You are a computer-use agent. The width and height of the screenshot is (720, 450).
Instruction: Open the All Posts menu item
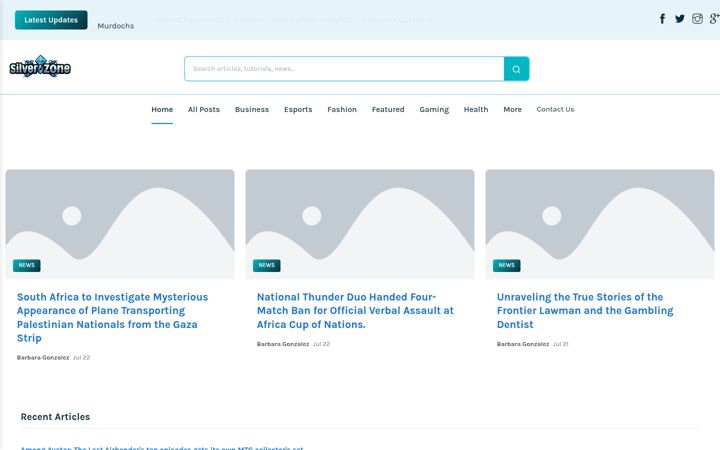204,109
